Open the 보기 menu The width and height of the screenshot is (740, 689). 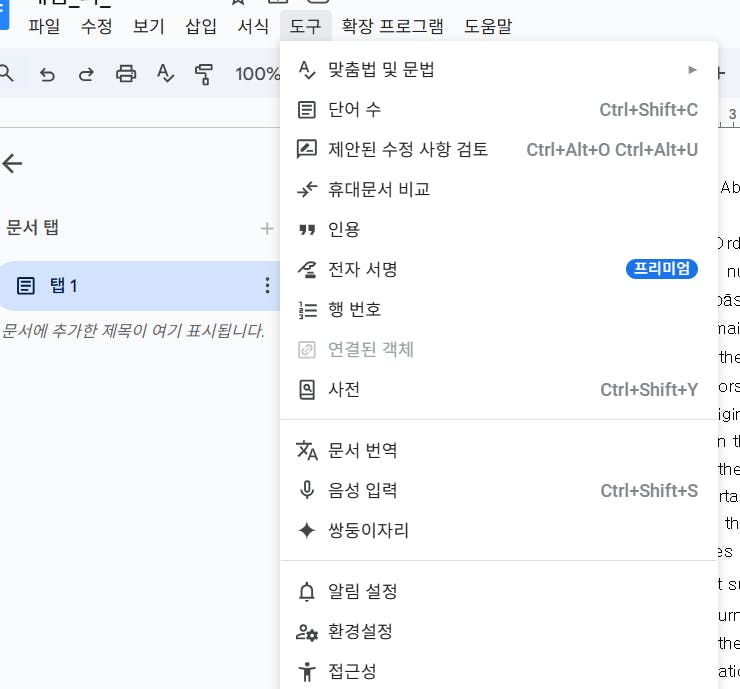pos(149,26)
